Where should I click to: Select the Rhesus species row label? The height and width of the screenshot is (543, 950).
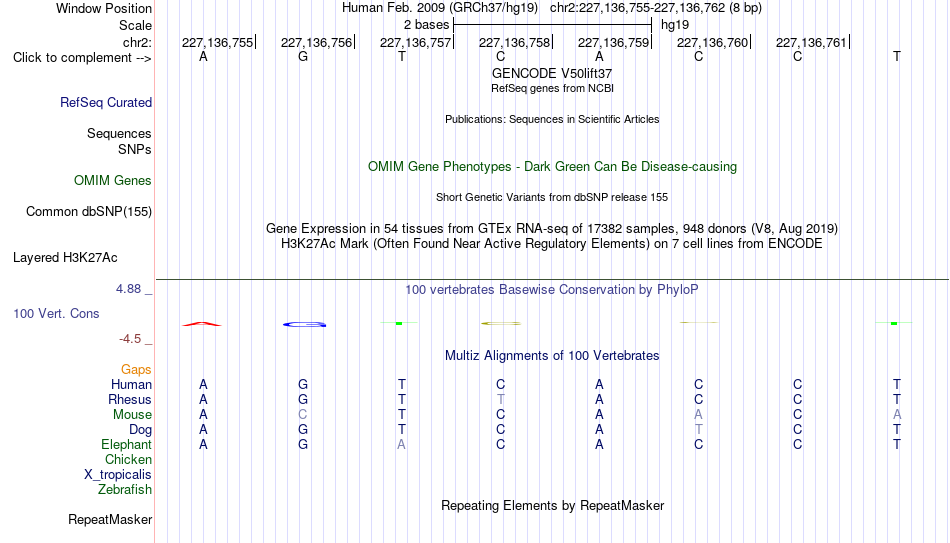coord(130,399)
